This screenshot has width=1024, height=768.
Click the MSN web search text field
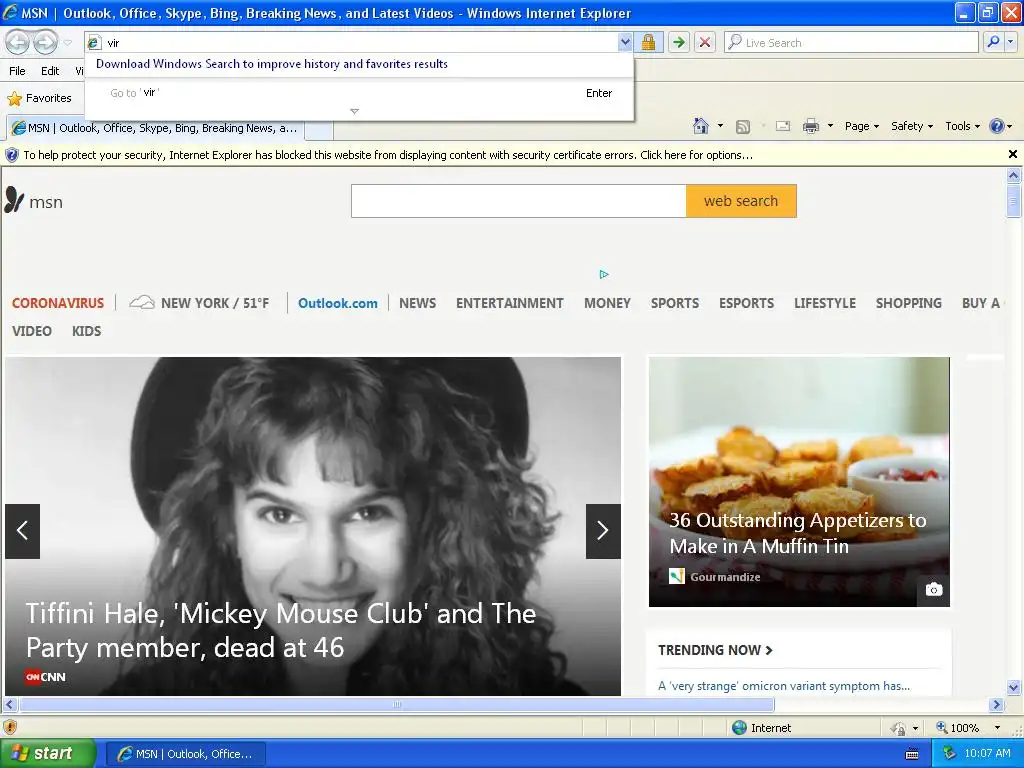(x=519, y=201)
